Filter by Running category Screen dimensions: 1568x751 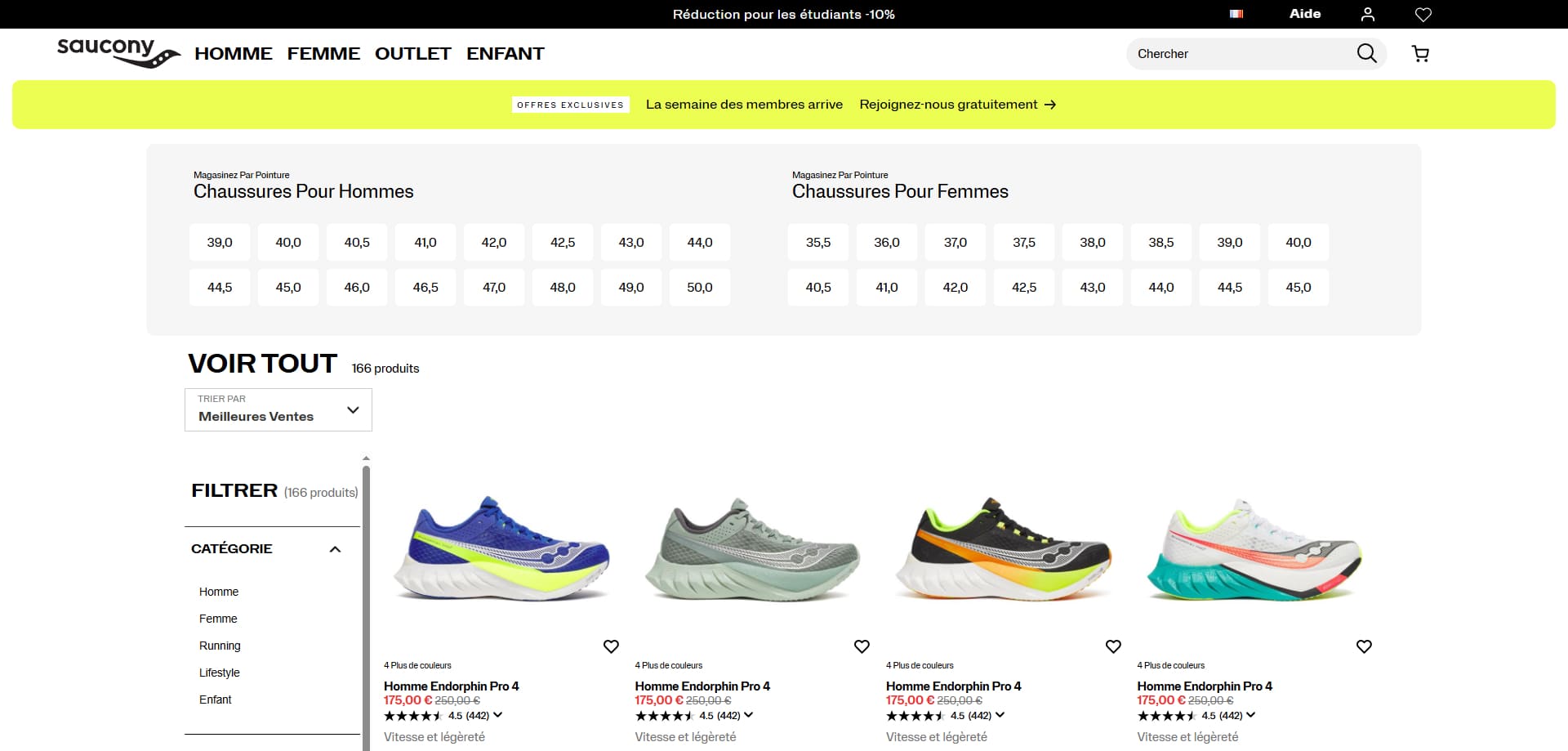coord(220,646)
